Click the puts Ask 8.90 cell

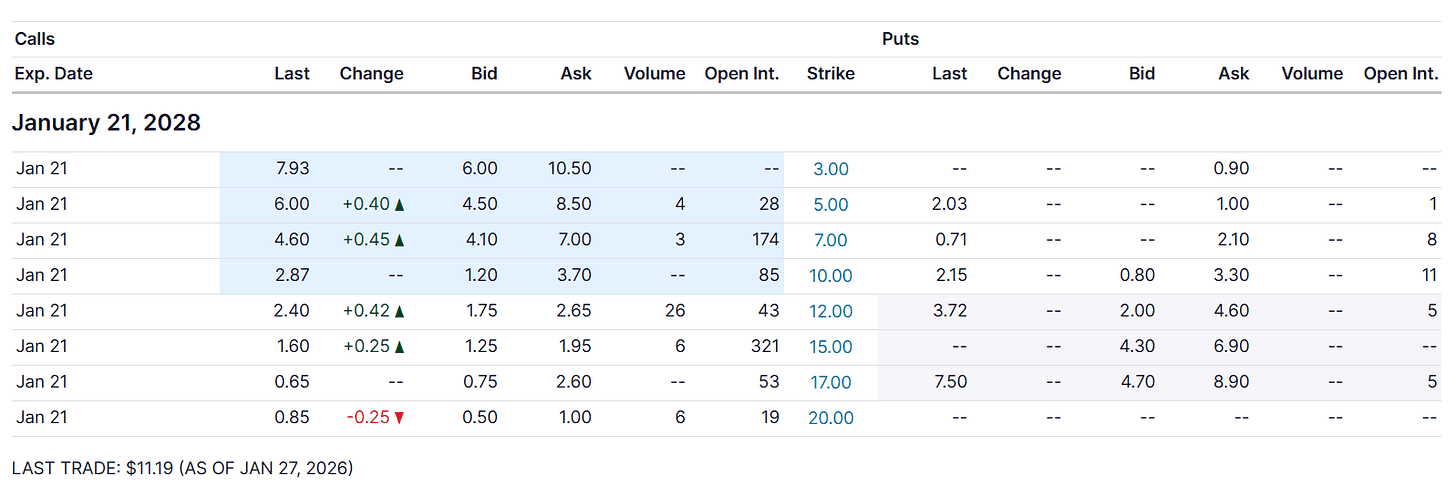point(1233,382)
